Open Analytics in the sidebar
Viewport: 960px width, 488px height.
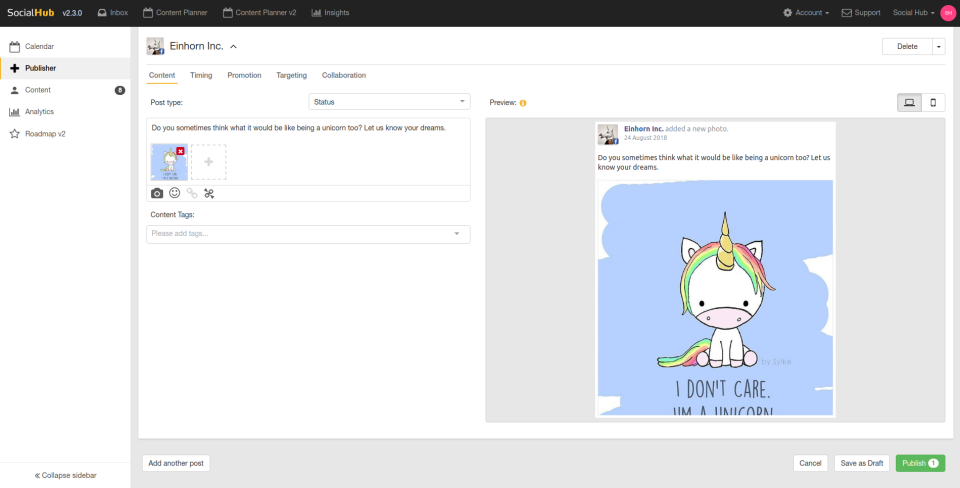65,111
